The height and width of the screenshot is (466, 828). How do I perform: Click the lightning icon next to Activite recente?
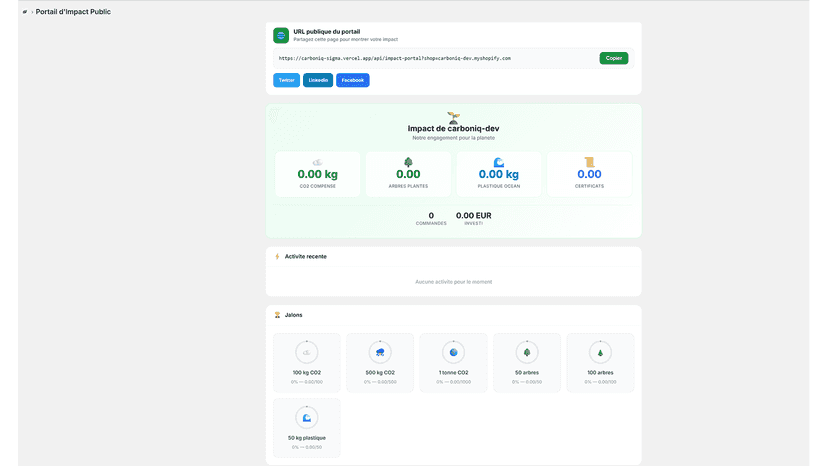pyautogui.click(x=277, y=257)
